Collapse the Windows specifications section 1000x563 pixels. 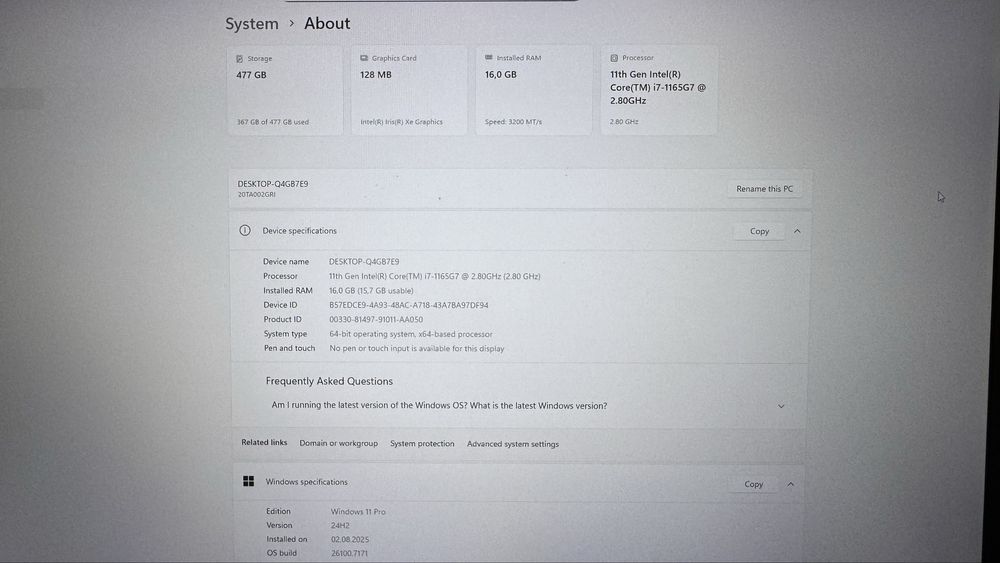tap(791, 485)
